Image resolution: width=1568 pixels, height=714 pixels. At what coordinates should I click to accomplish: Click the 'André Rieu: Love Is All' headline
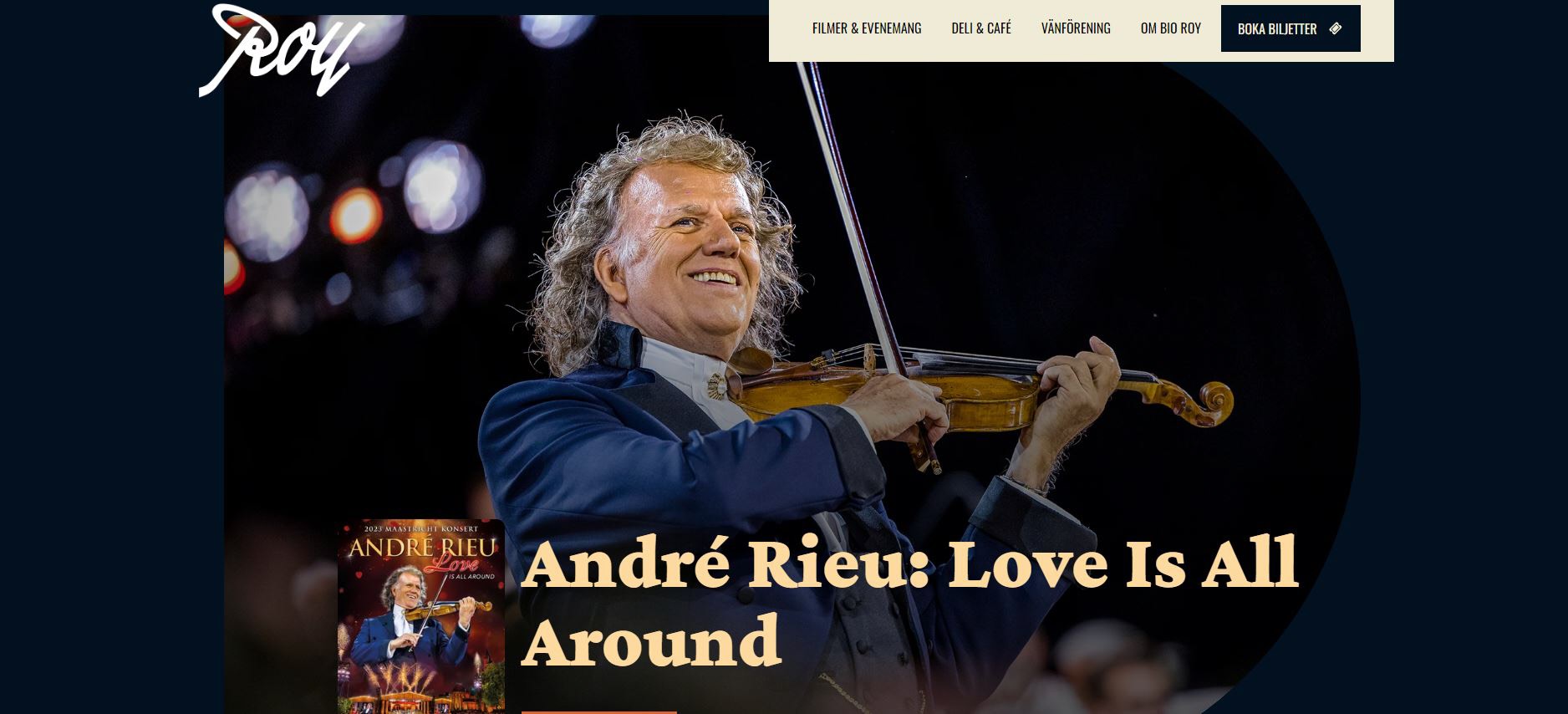(909, 564)
